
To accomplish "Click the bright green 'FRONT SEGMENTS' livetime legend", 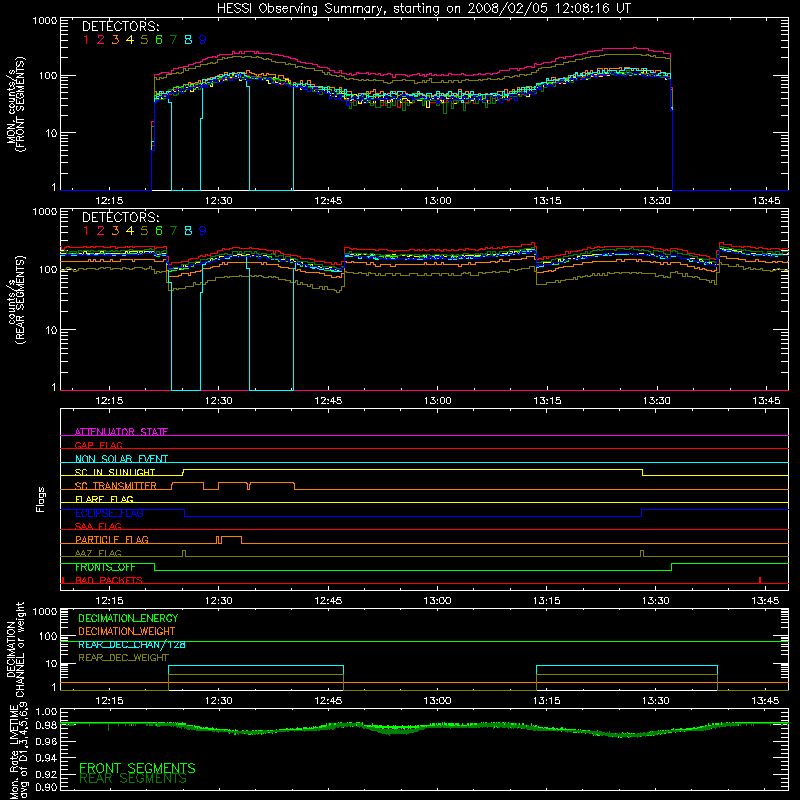I will (x=137, y=768).
